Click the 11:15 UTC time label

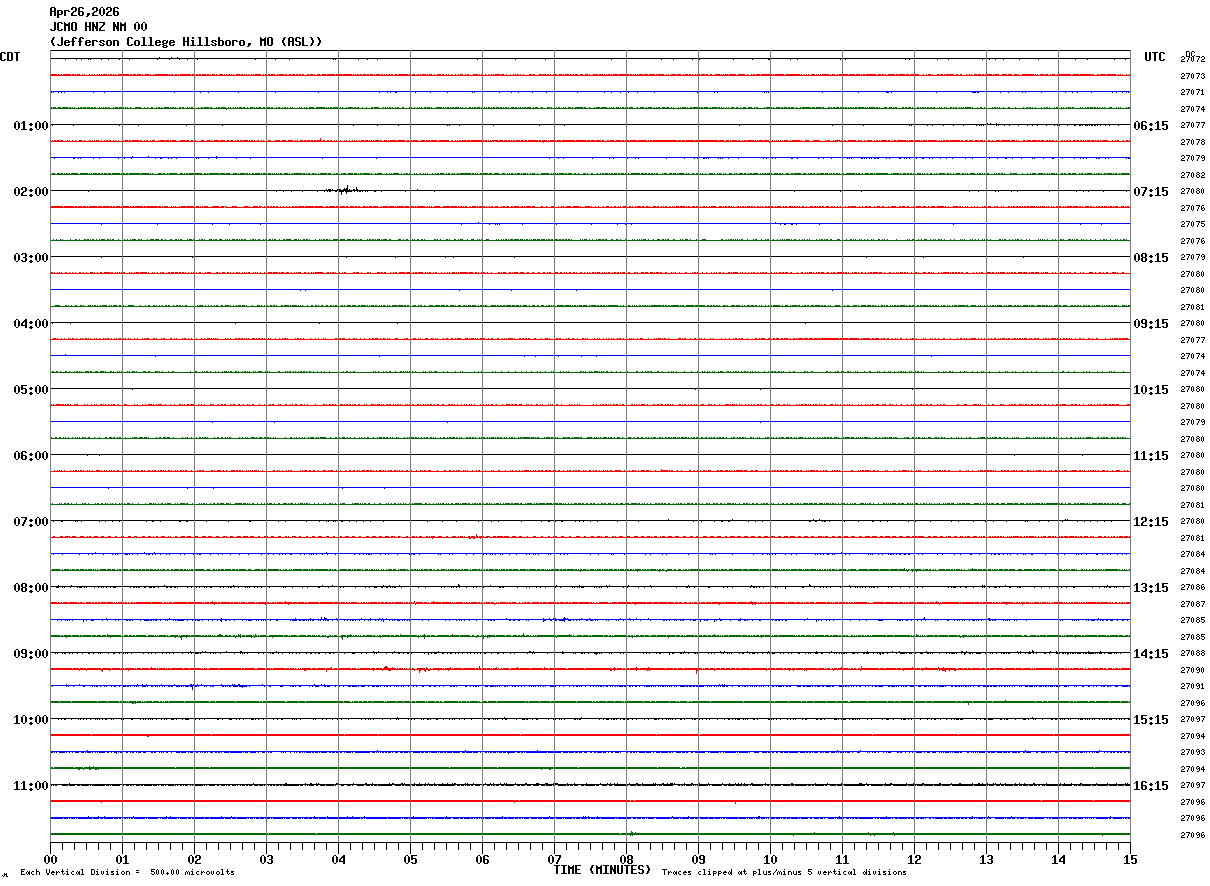[1151, 456]
